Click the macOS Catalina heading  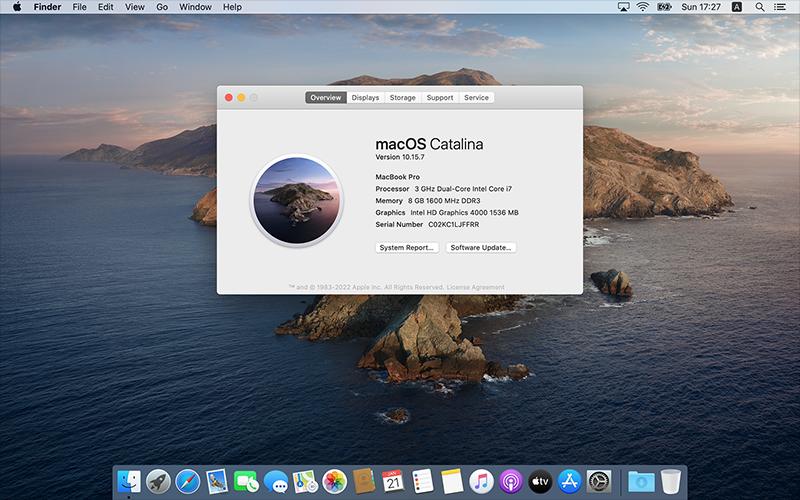pos(429,144)
